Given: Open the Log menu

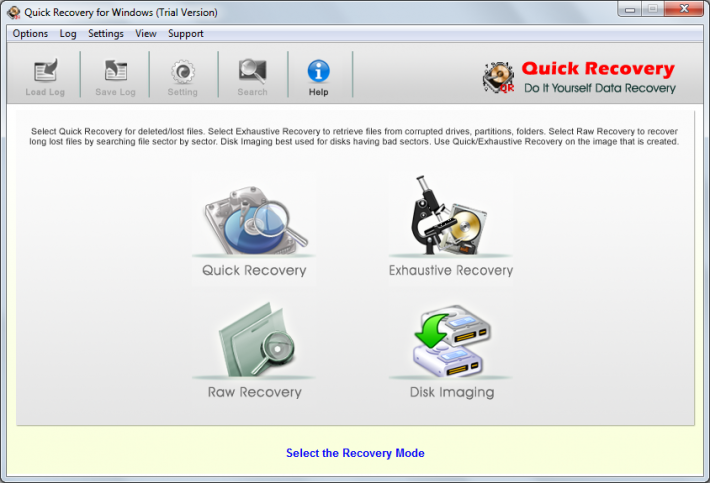Looking at the screenshot, I should (68, 33).
